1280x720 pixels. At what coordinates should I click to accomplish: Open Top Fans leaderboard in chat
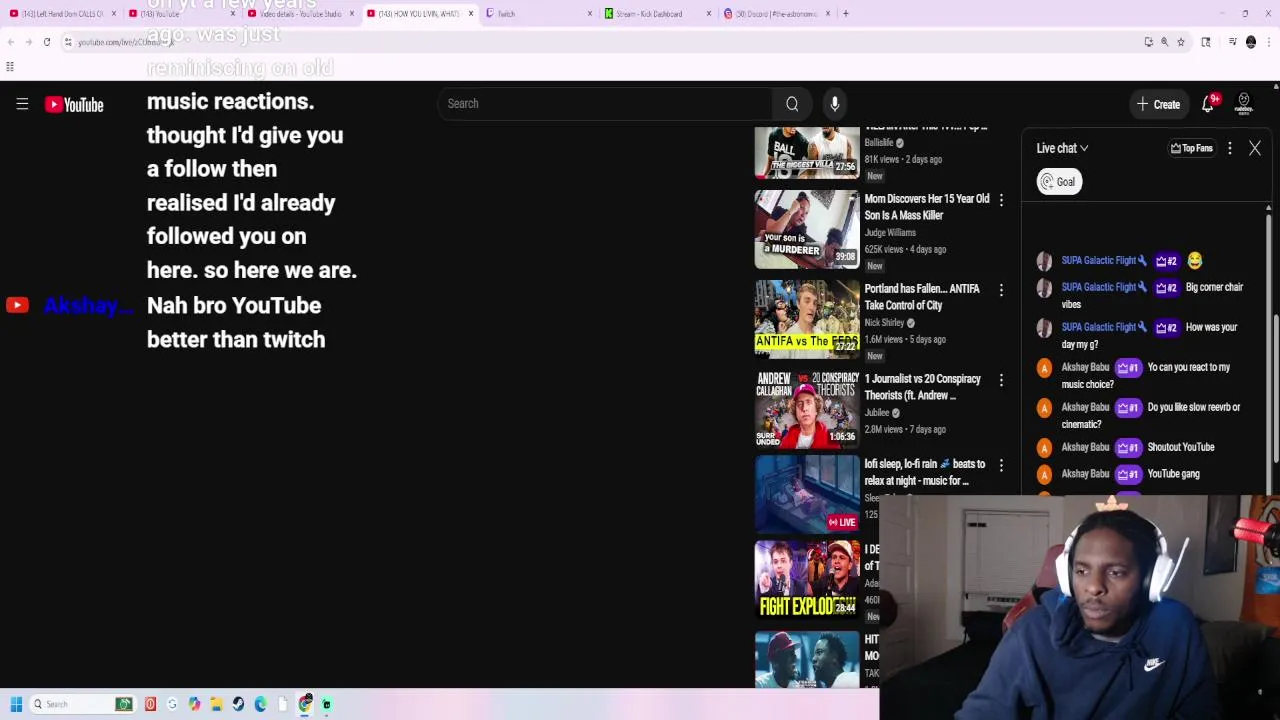(x=1192, y=148)
